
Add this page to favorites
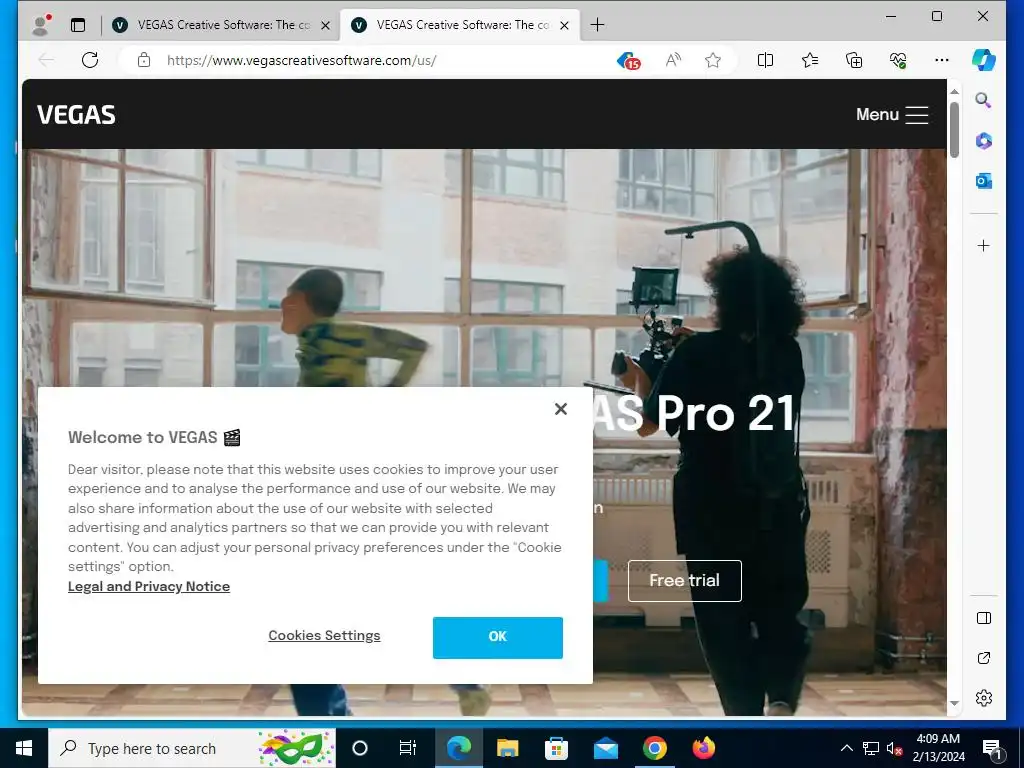pos(712,60)
